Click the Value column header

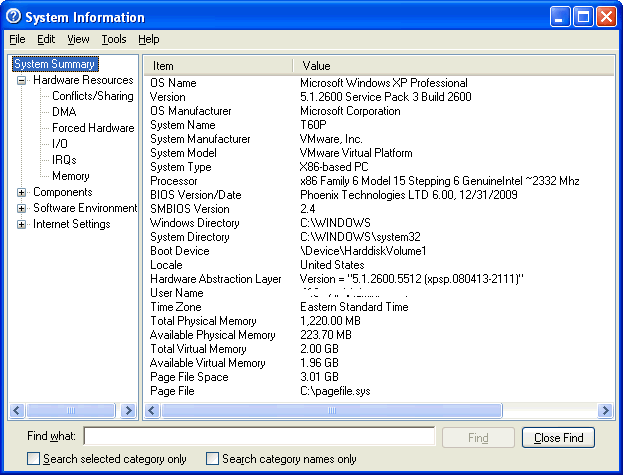tap(453, 66)
